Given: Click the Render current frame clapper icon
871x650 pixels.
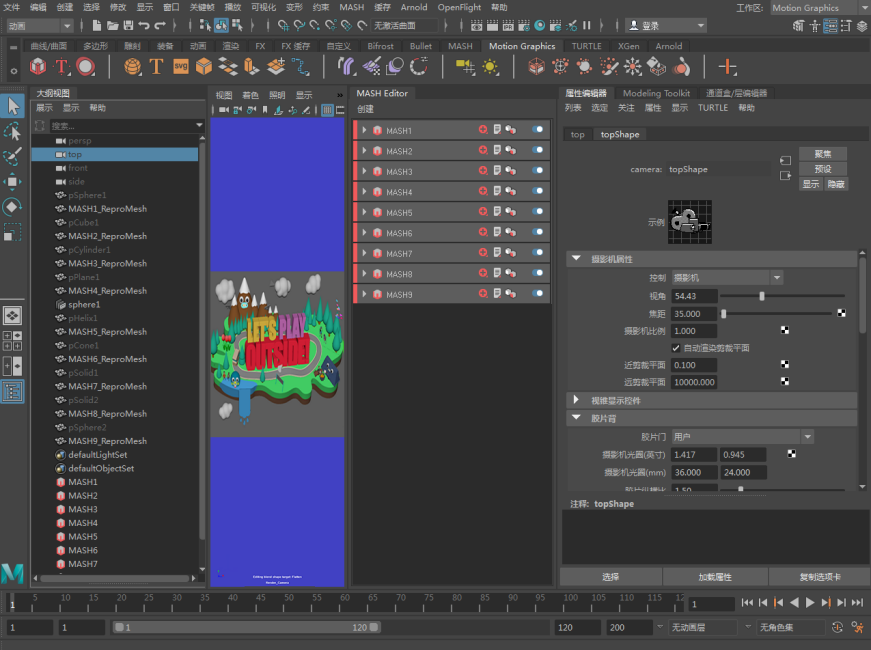Looking at the screenshot, I should pos(492,25).
